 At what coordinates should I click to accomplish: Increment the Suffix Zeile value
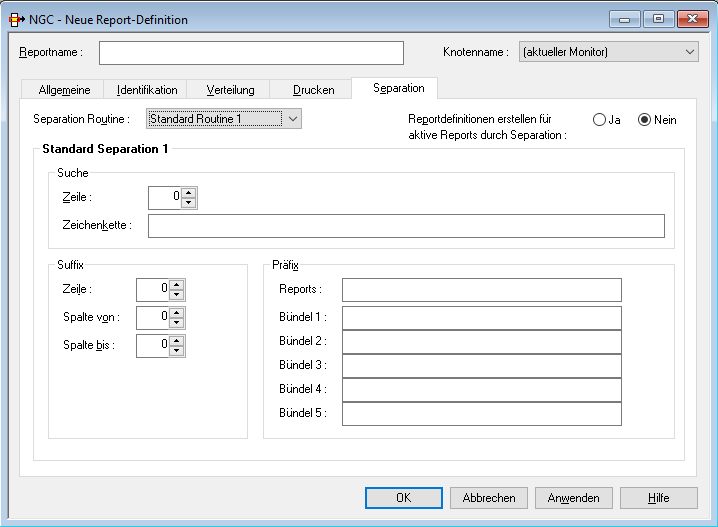[x=177, y=284]
